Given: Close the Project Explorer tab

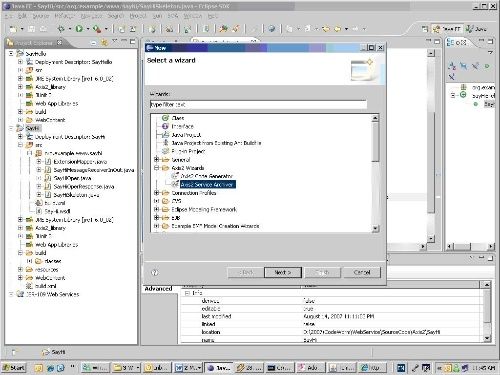Looking at the screenshot, I should (x=59, y=42).
